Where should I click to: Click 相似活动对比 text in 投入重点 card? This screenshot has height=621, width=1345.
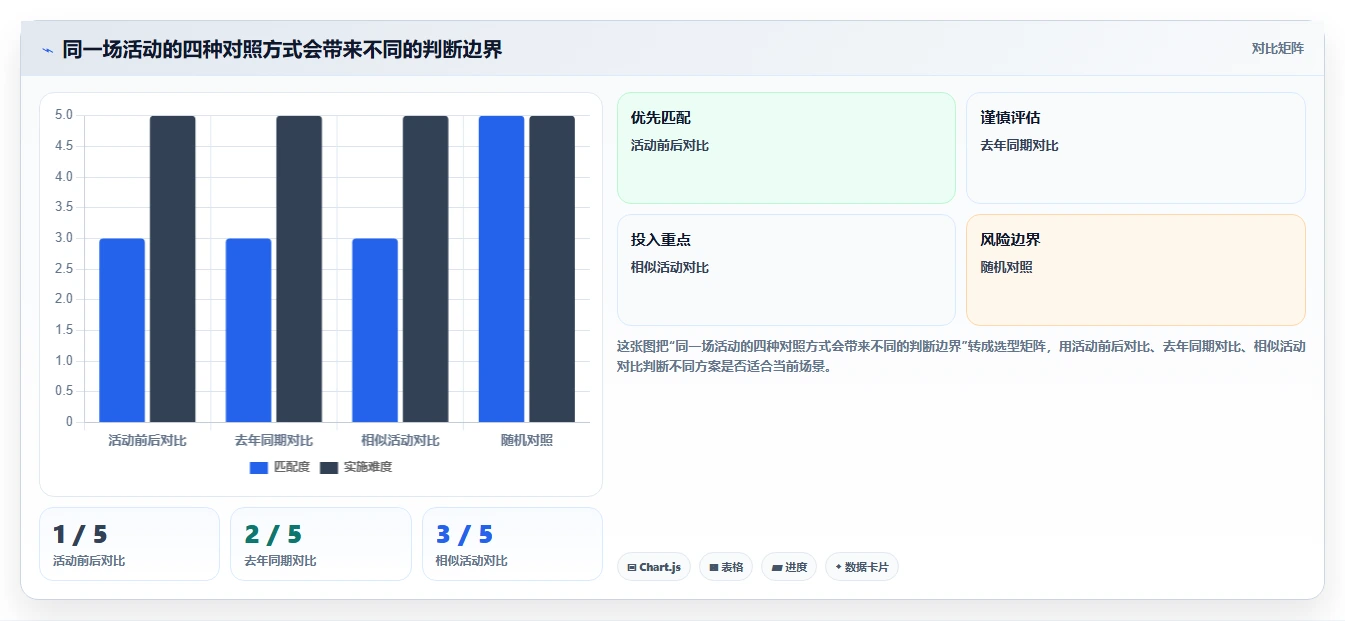pos(670,267)
